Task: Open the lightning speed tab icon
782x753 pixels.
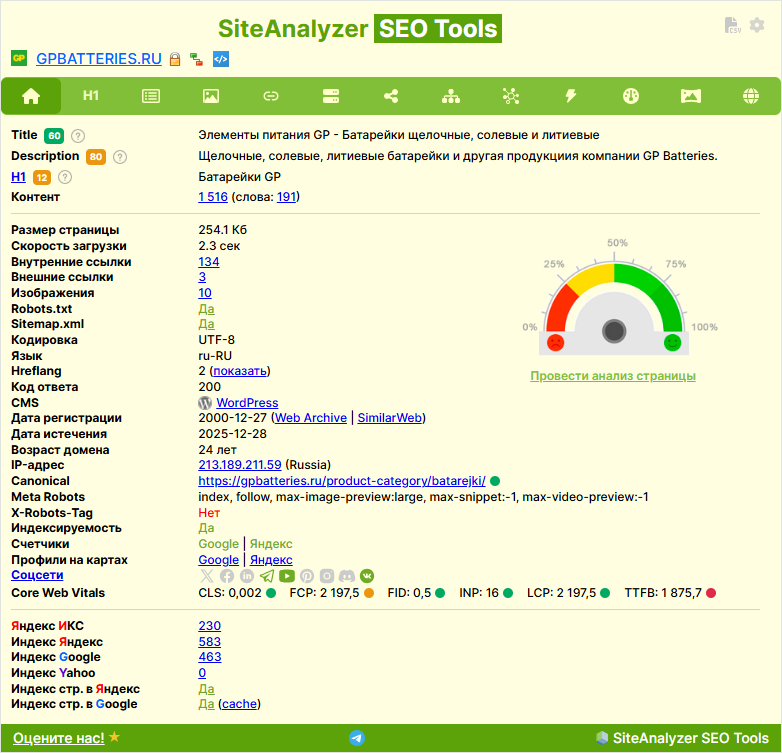Action: 571,96
